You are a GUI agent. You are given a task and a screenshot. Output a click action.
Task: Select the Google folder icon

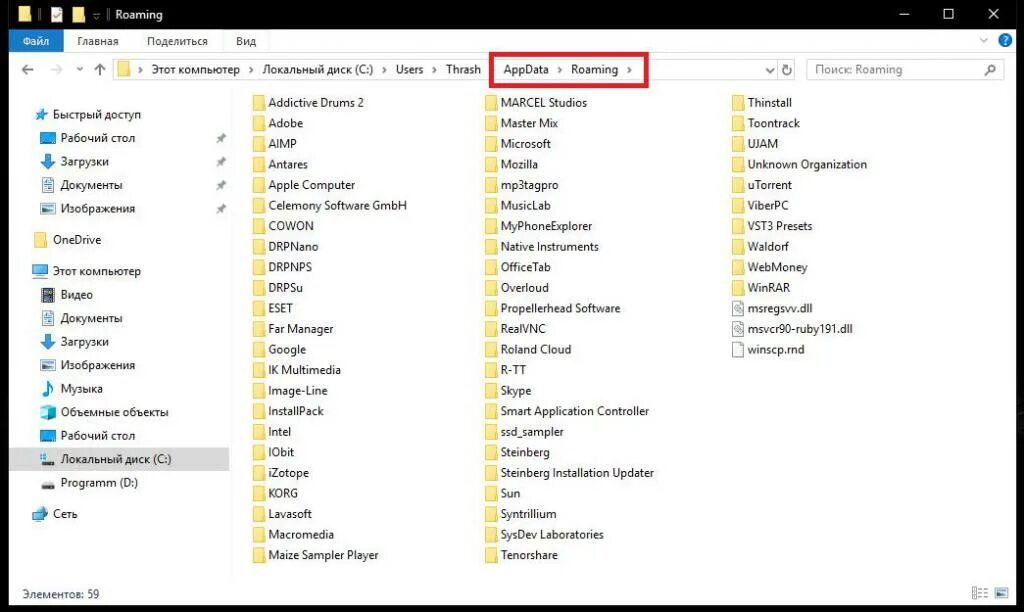(x=259, y=349)
